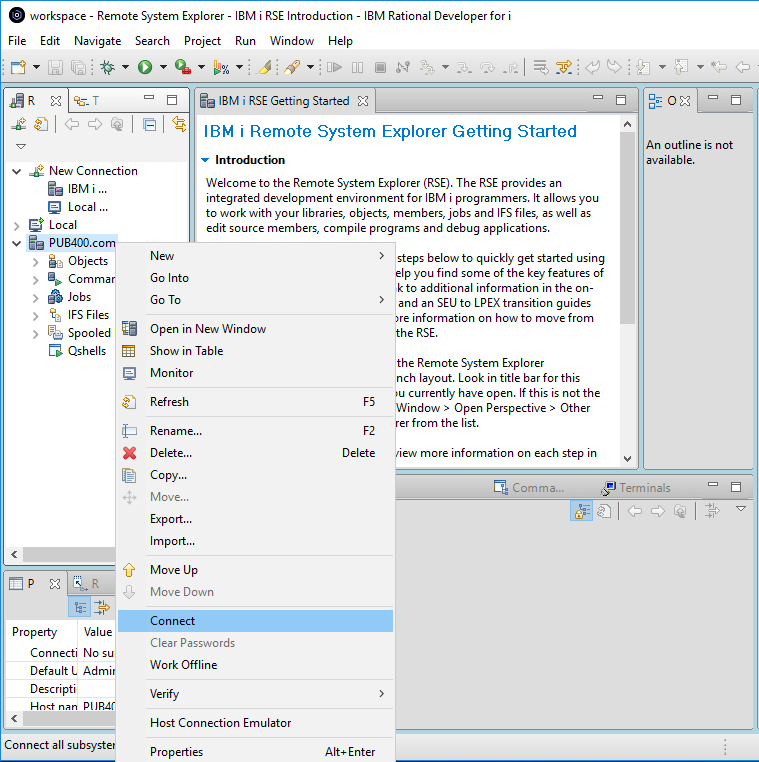Open the File menu
The width and height of the screenshot is (759, 762).
point(17,41)
